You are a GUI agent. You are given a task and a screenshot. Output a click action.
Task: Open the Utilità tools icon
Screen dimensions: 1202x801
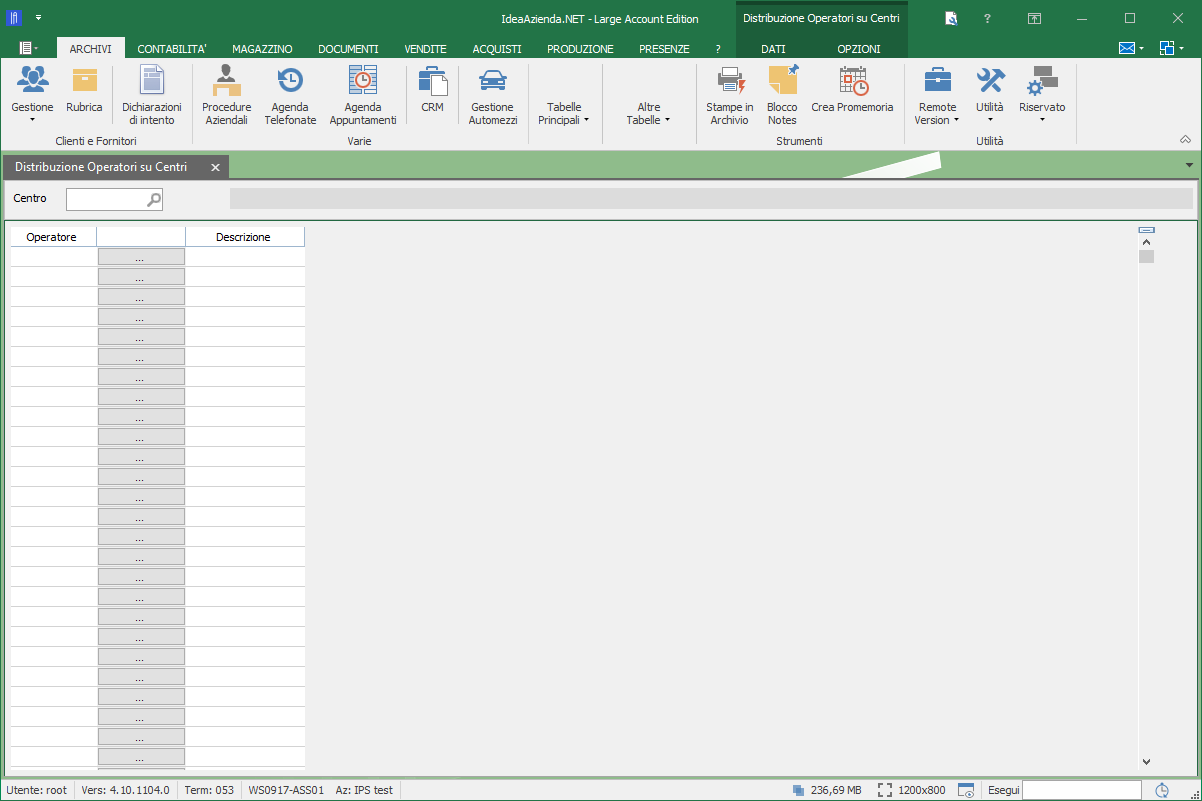(990, 80)
